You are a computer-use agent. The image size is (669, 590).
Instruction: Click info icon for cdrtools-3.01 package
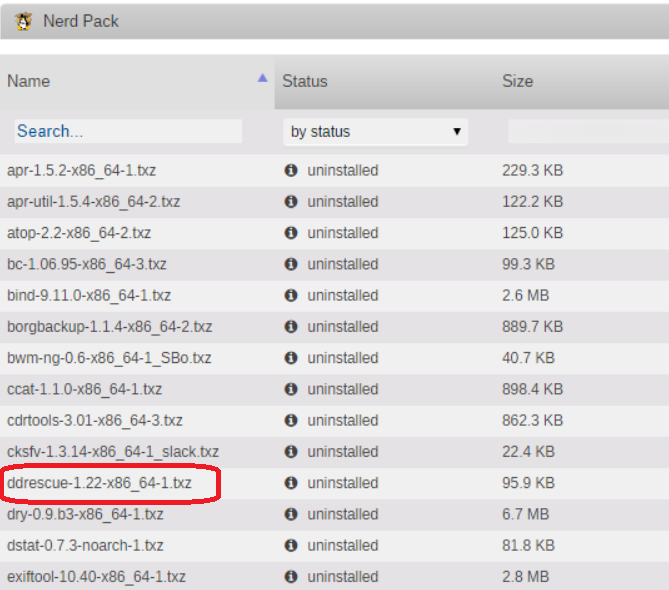(291, 420)
